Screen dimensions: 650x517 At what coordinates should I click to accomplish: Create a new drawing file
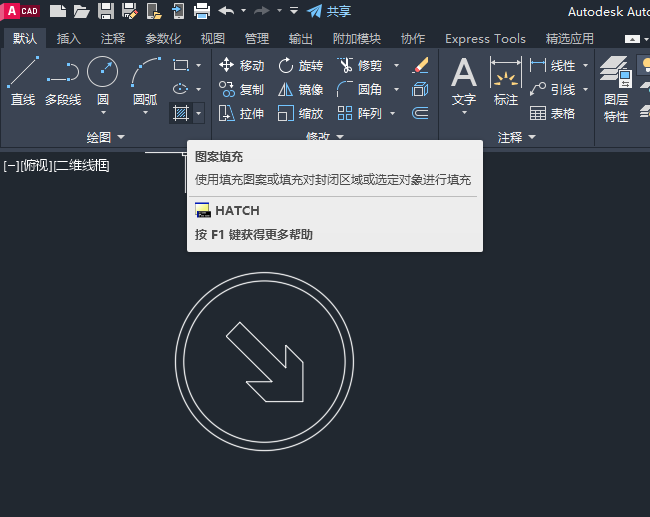click(58, 11)
